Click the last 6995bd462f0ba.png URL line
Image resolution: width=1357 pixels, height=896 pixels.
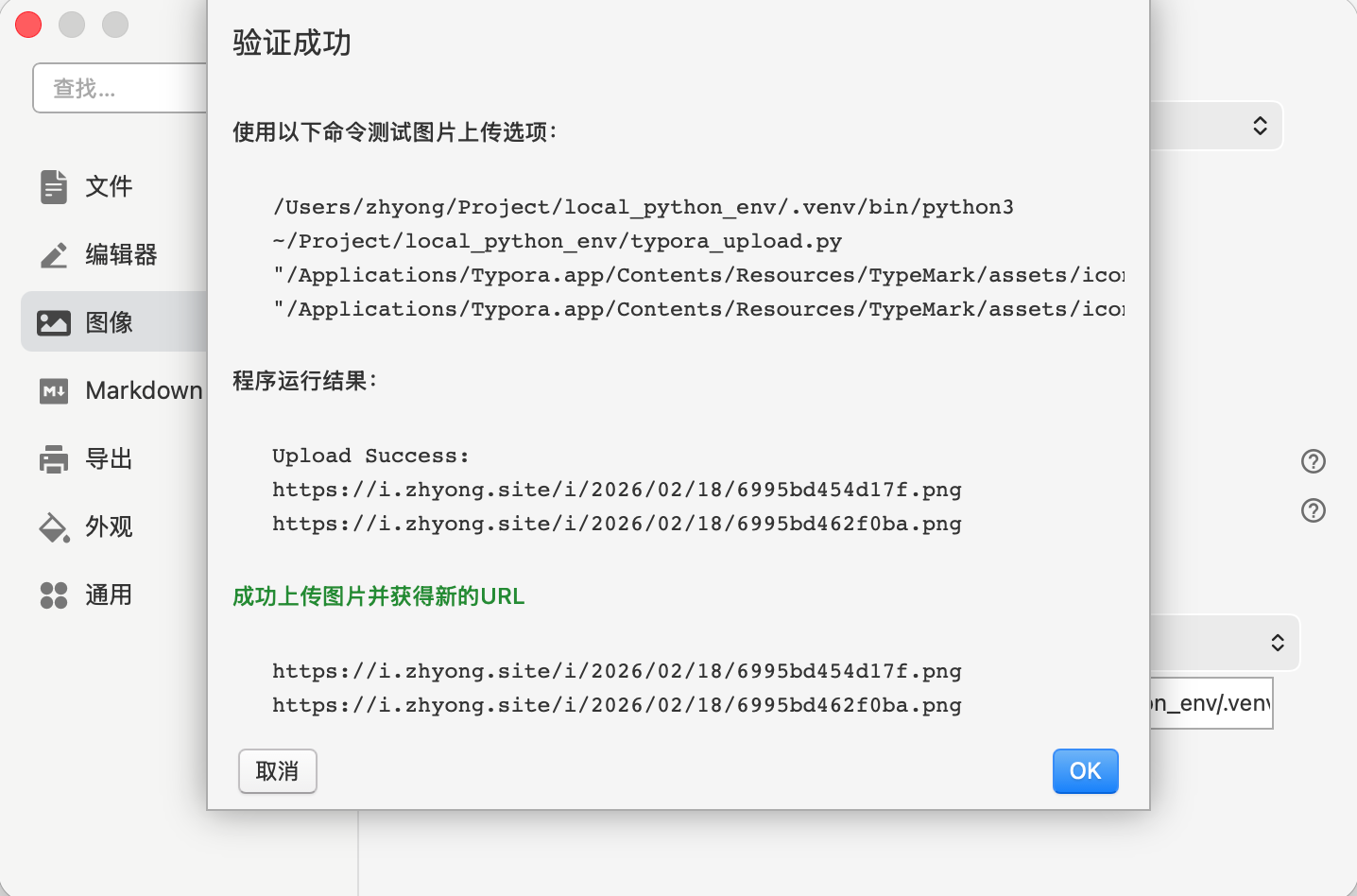616,705
